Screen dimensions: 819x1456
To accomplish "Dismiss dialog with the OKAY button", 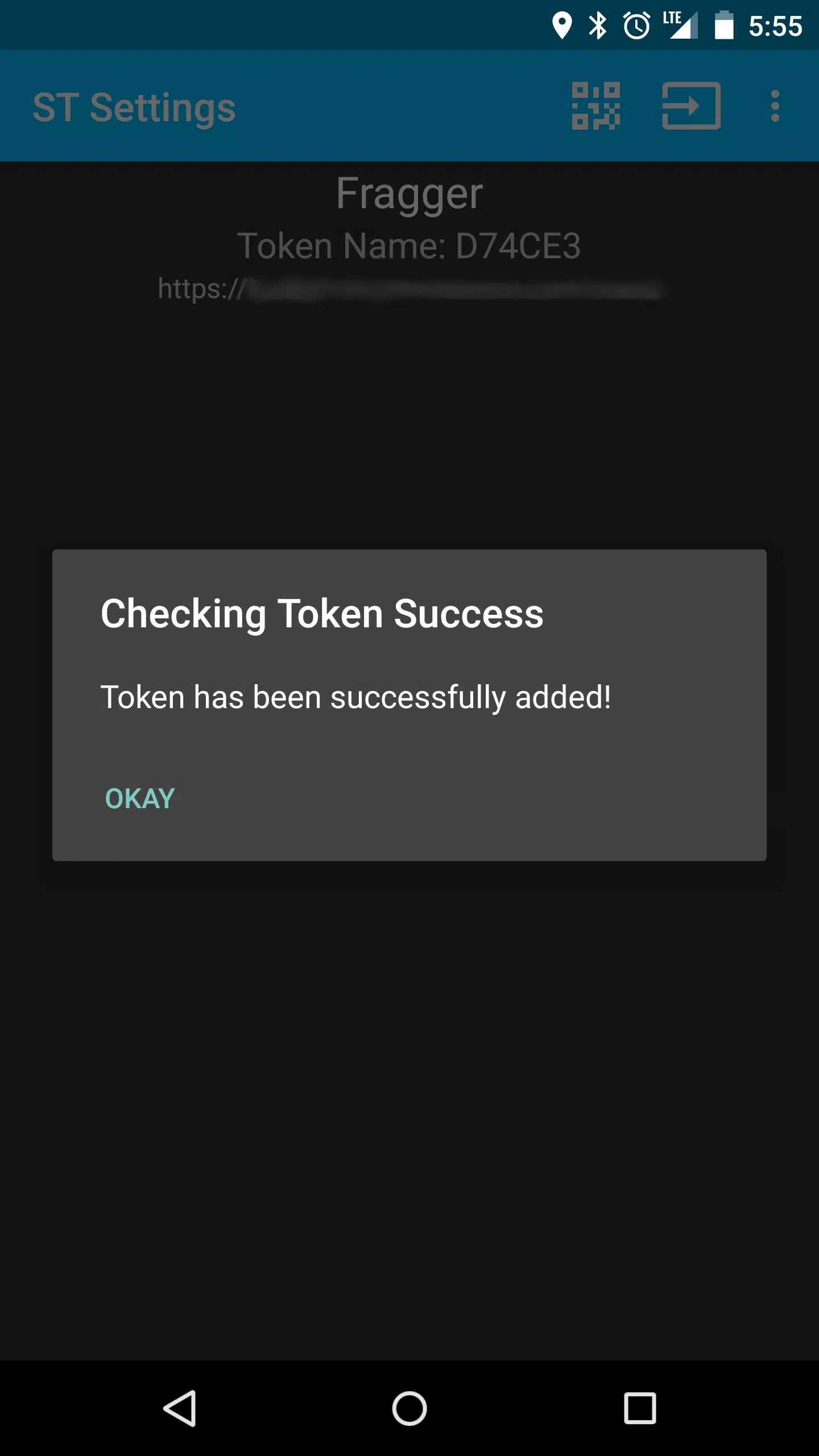I will click(140, 799).
